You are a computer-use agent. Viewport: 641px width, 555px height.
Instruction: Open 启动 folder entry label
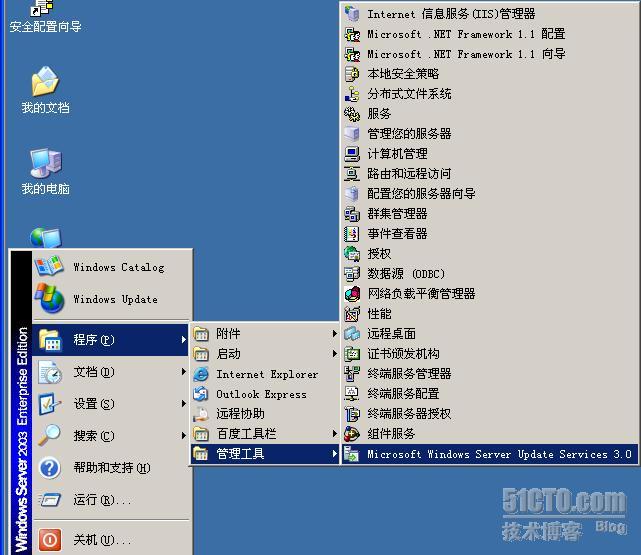coord(229,354)
